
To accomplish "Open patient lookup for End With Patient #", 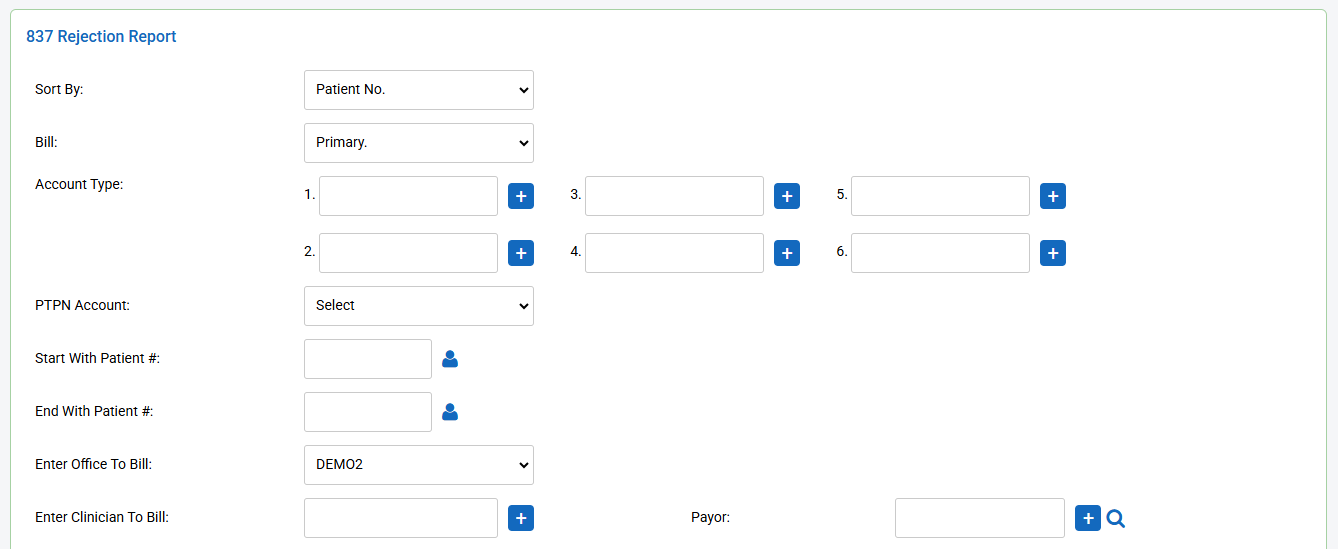I will click(450, 412).
